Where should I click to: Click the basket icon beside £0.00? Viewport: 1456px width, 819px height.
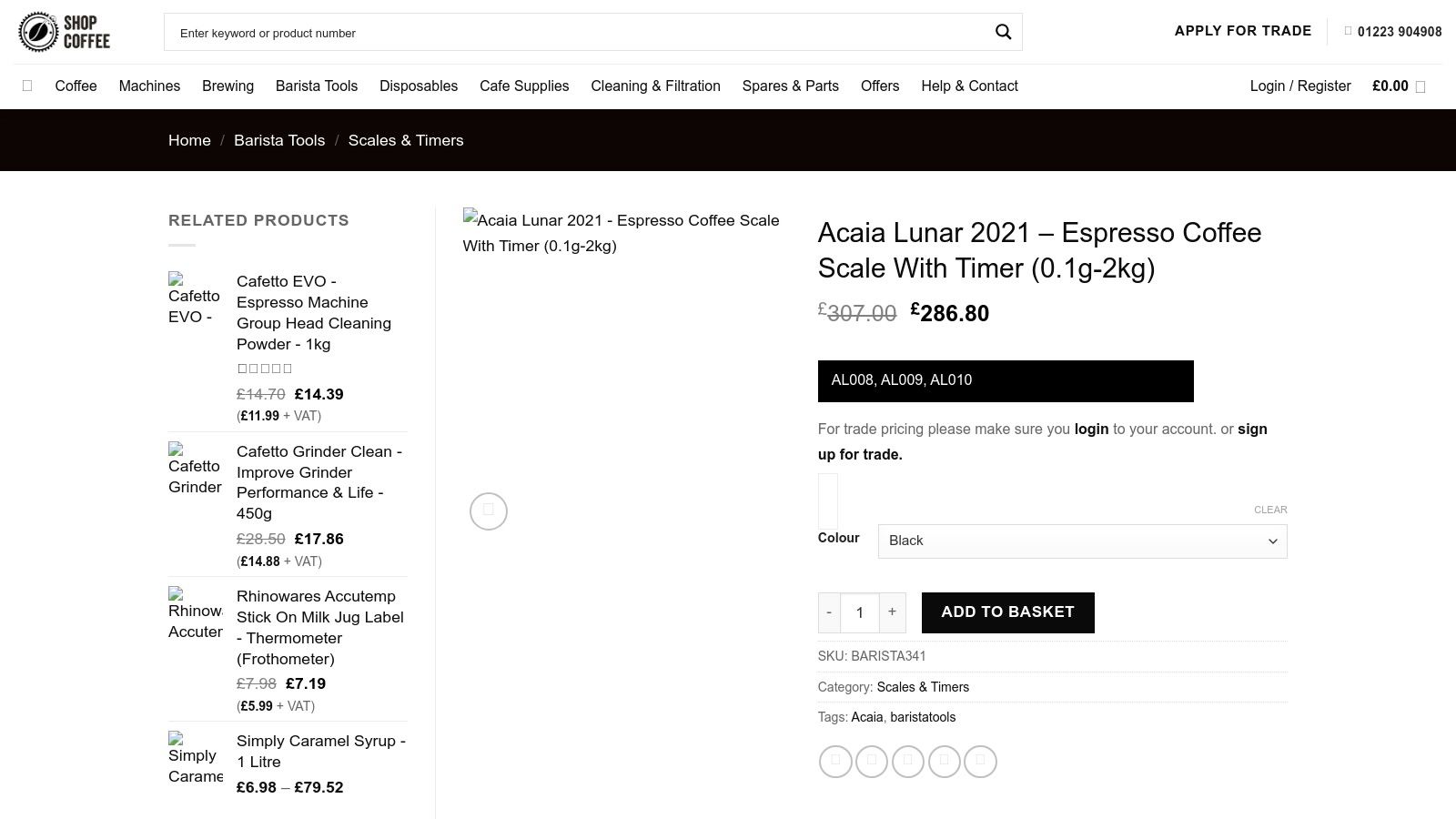point(1421,87)
